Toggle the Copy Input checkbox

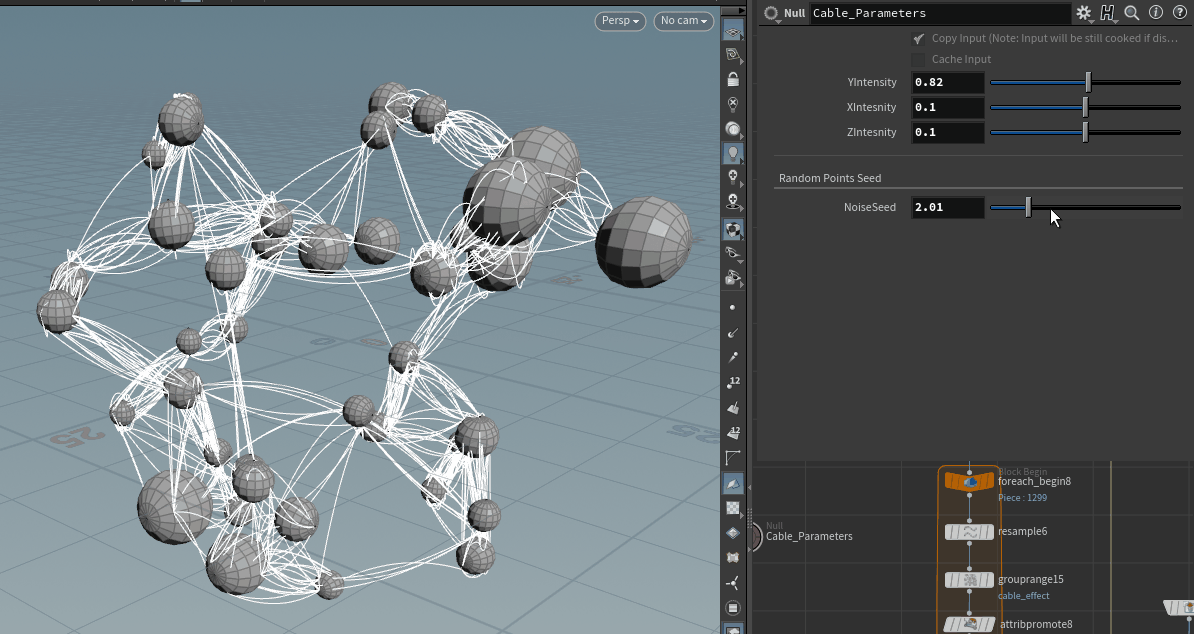click(918, 38)
